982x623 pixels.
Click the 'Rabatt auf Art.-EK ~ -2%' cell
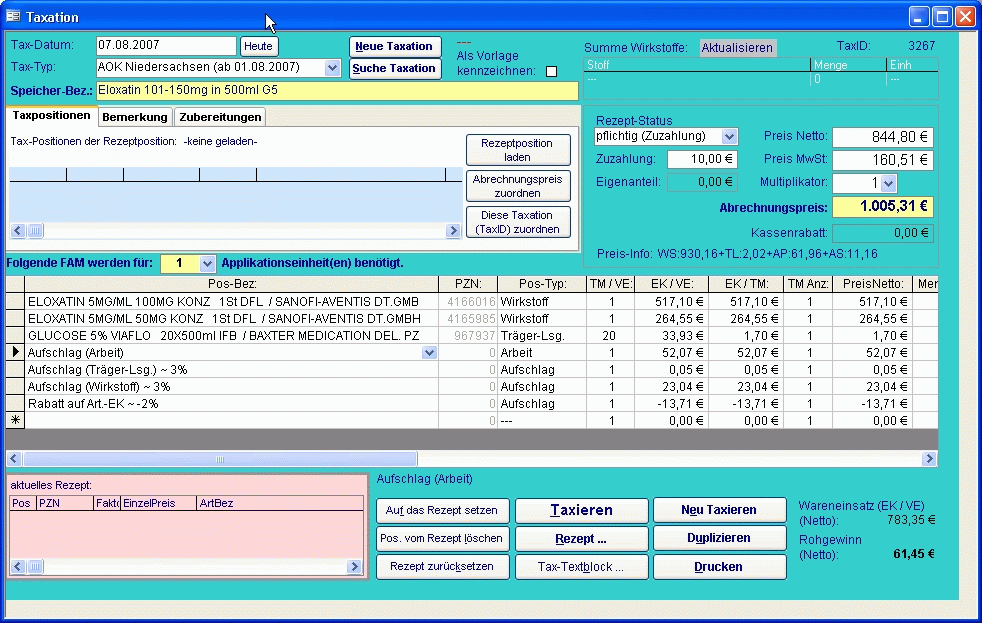click(232, 404)
